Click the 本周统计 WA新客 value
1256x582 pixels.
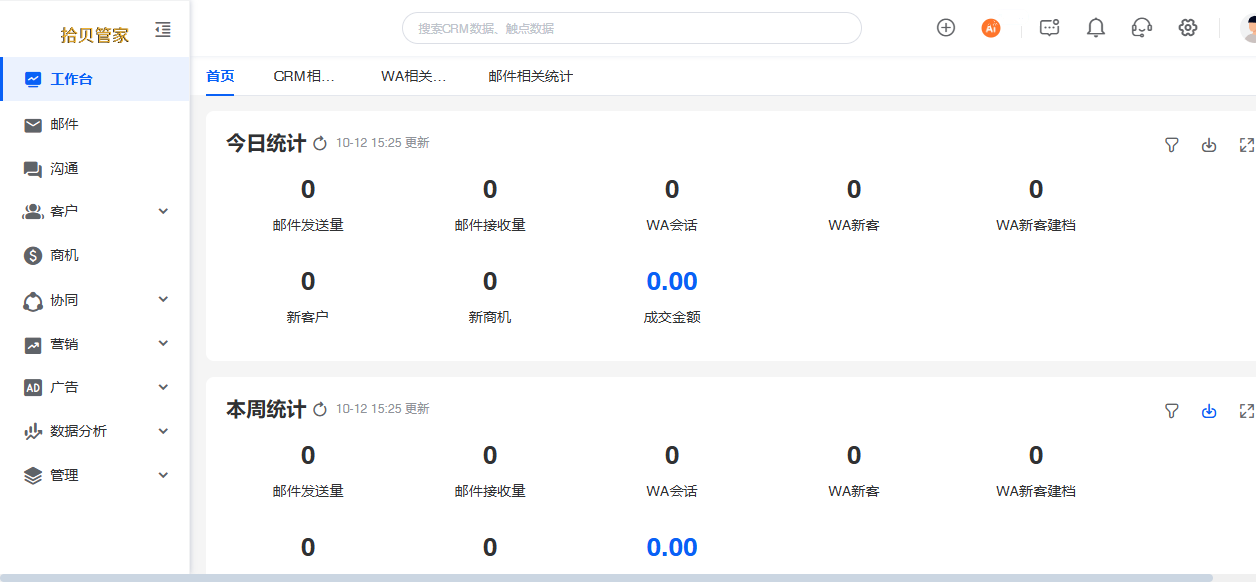[854, 455]
